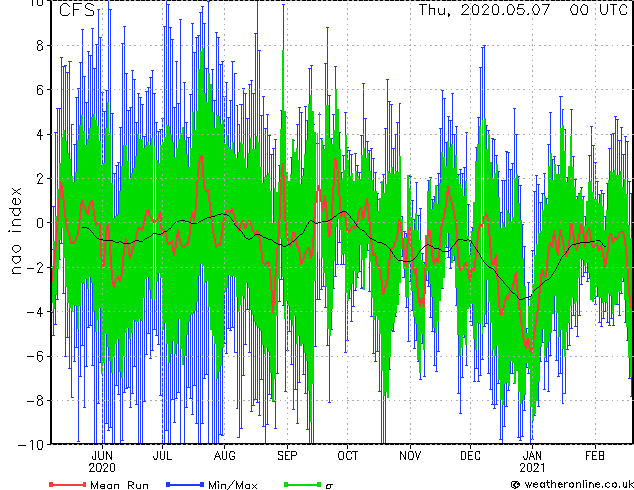634x490 pixels.
Task: Click the Mean Run legend text
Action: tap(119, 485)
